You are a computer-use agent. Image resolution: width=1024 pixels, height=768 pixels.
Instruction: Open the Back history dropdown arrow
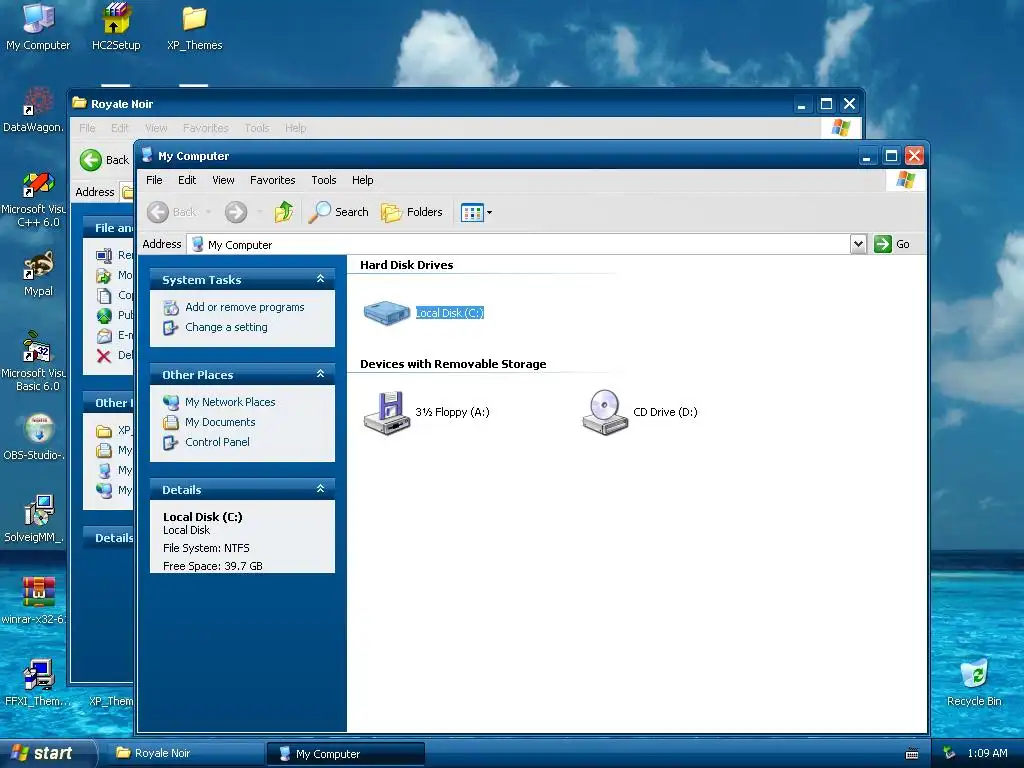pyautogui.click(x=208, y=212)
